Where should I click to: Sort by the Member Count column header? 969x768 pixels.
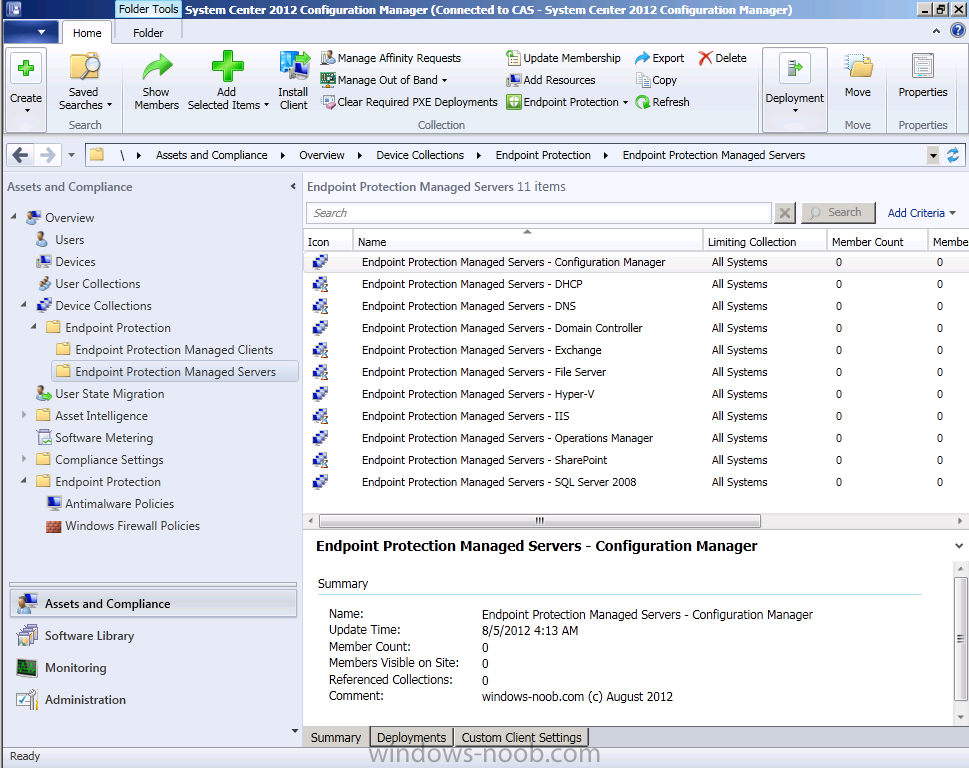(x=877, y=242)
